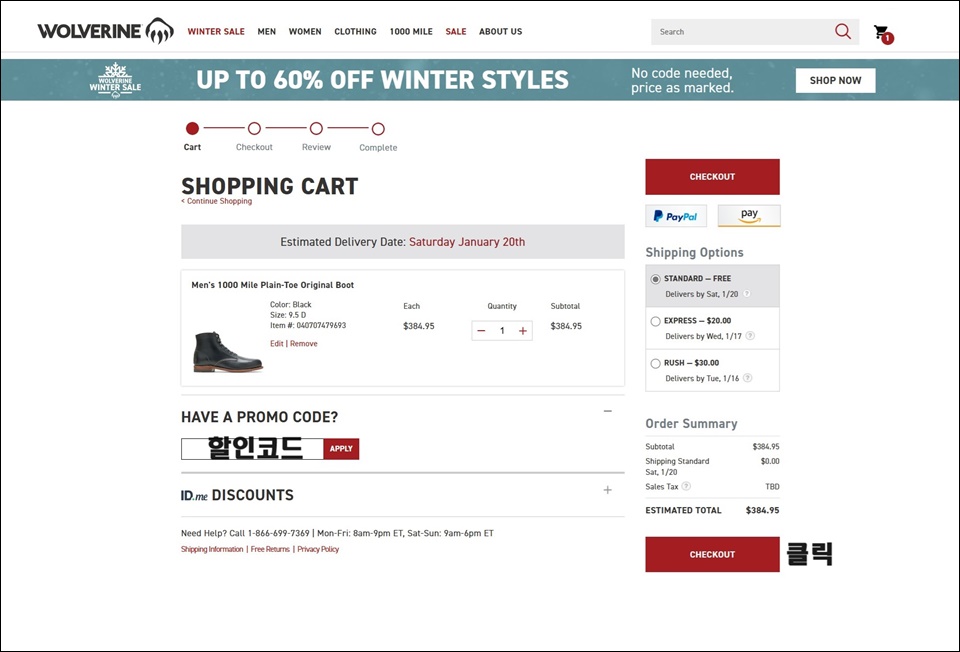Collapse the Have a Promo Code section
The width and height of the screenshot is (960, 652).
point(607,411)
